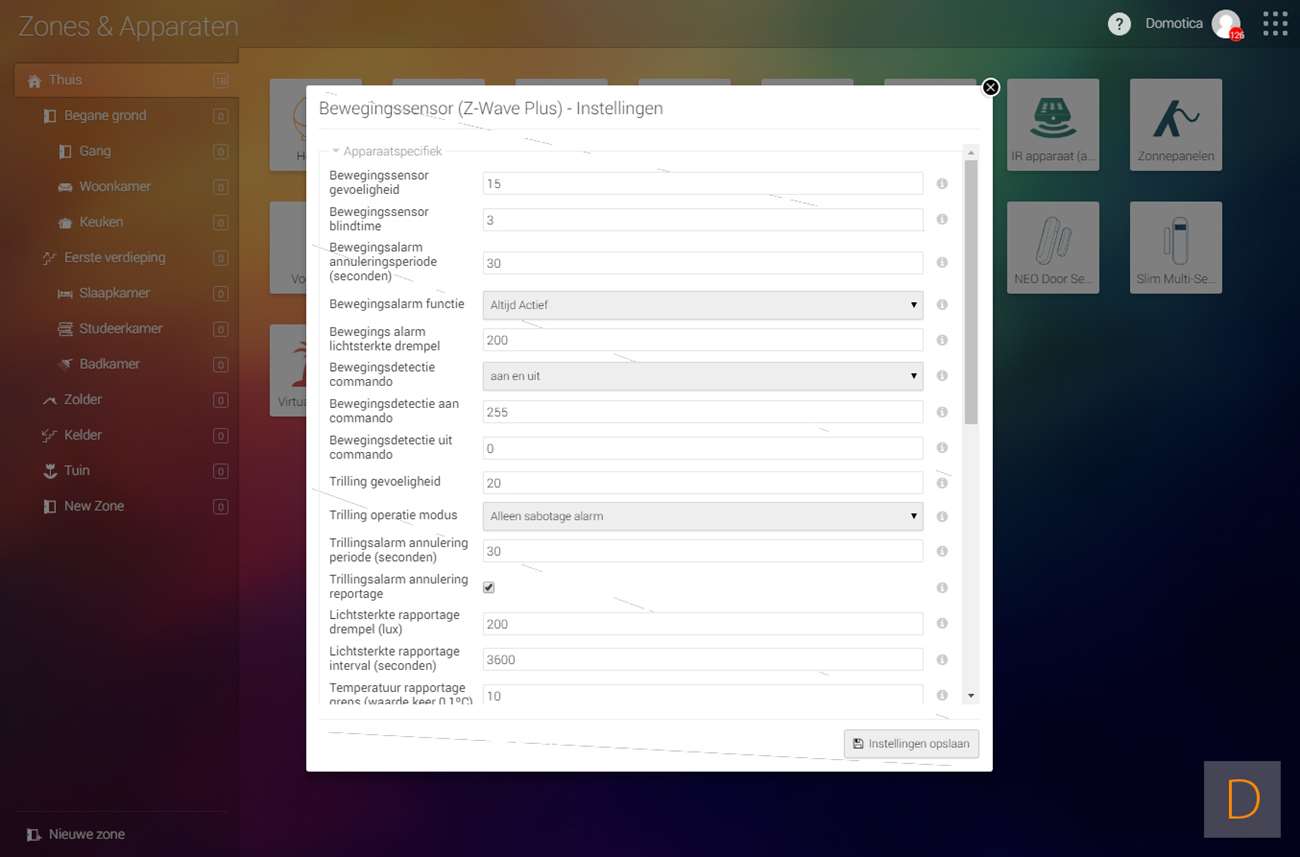This screenshot has height=857, width=1300.
Task: Edit the Bewegingsdetectie aan commando field
Action: [702, 412]
